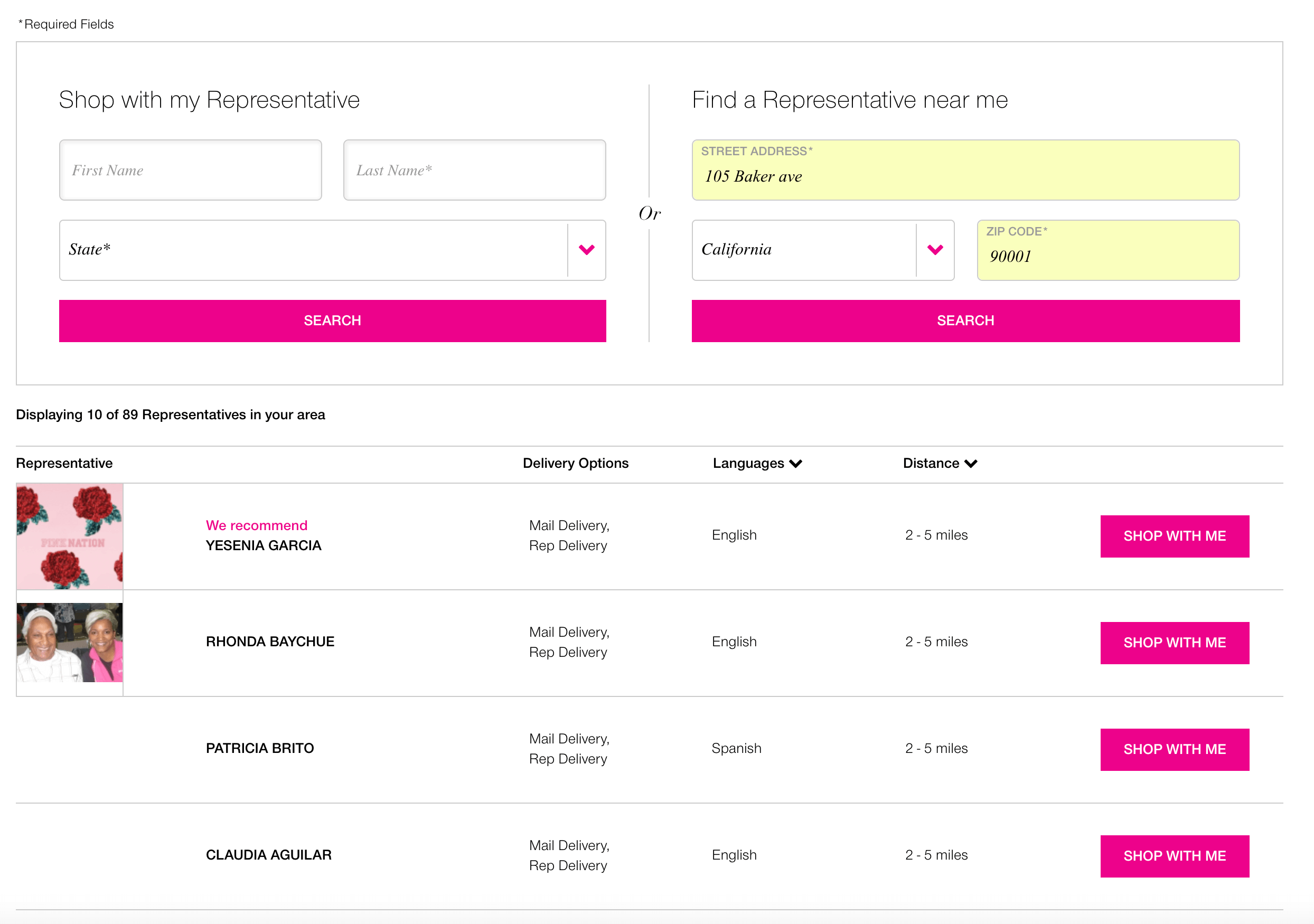
Task: Expand the State* selection dropdown
Action: [314, 250]
